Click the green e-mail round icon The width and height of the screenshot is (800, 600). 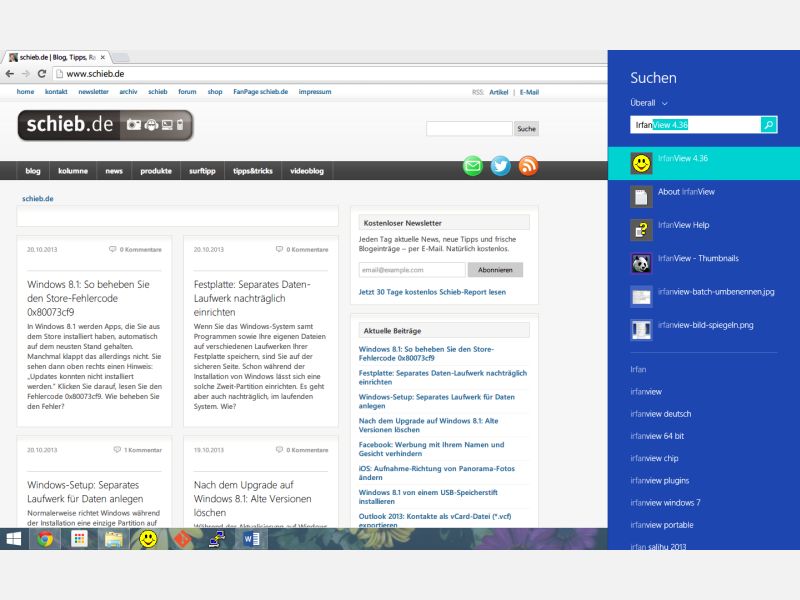click(472, 166)
